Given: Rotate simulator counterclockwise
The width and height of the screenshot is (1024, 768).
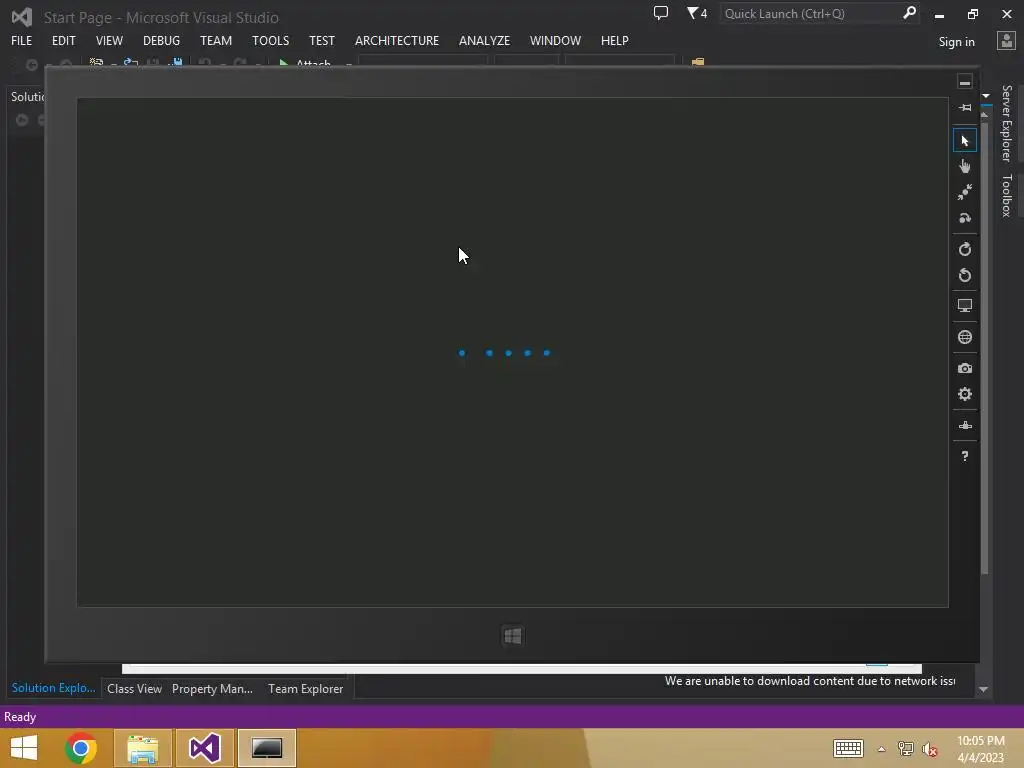Looking at the screenshot, I should (x=965, y=275).
